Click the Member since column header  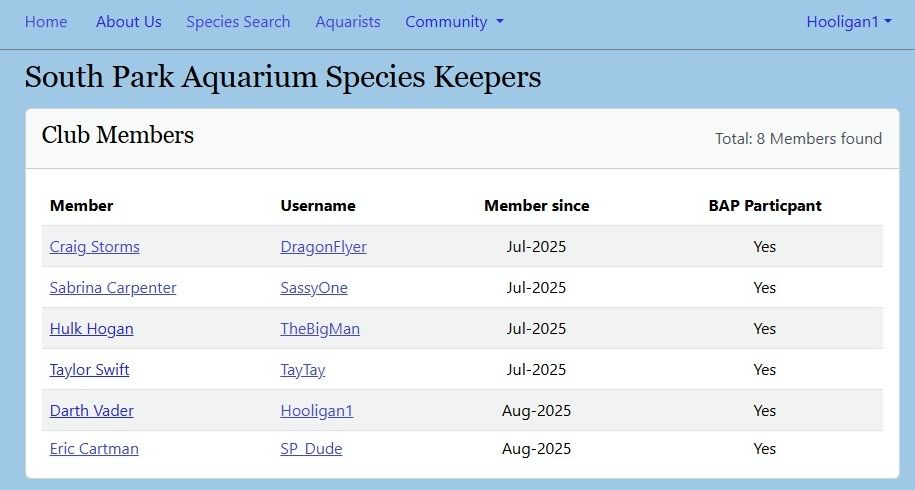(x=536, y=205)
